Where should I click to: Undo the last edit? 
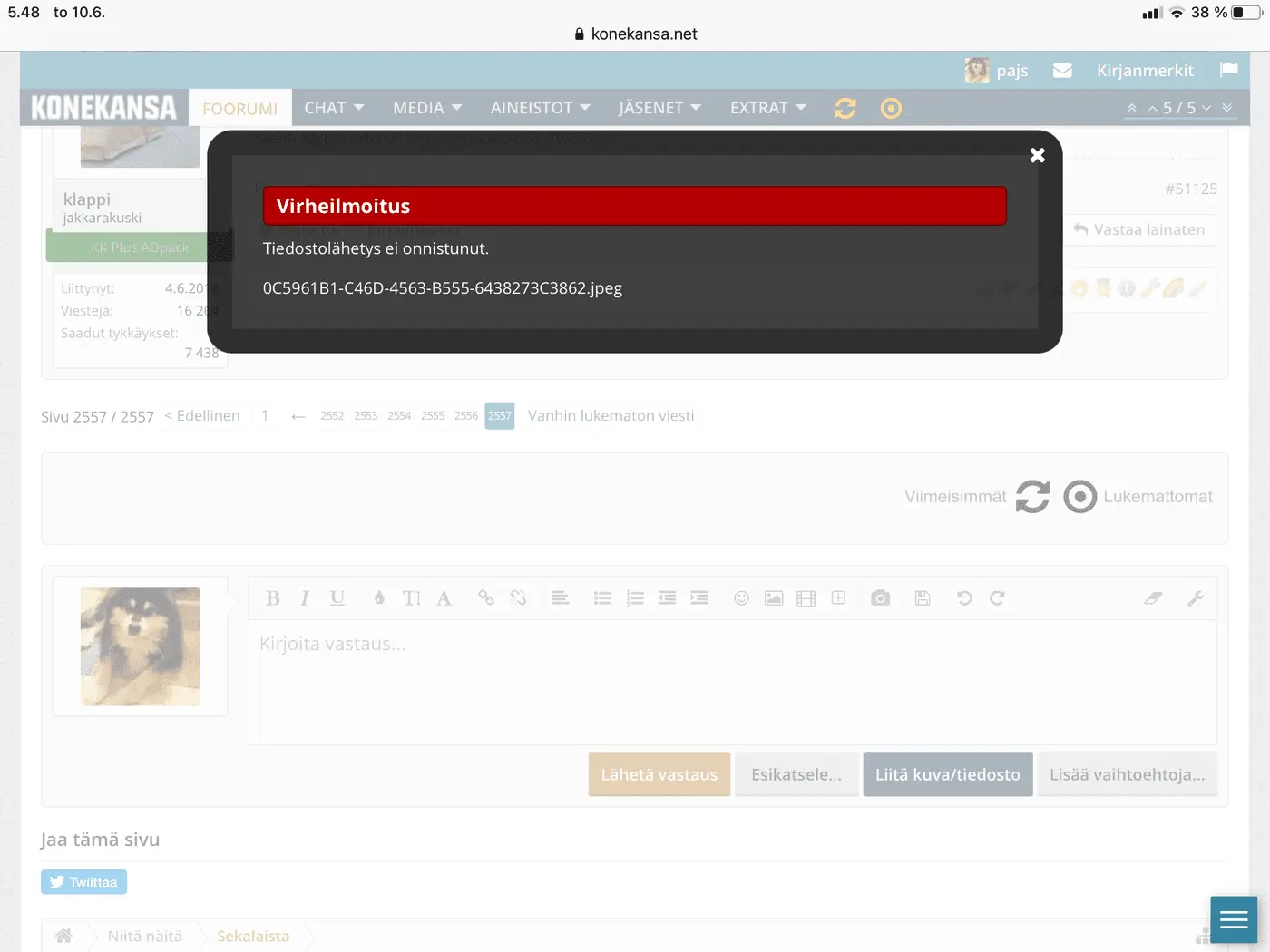[x=964, y=598]
